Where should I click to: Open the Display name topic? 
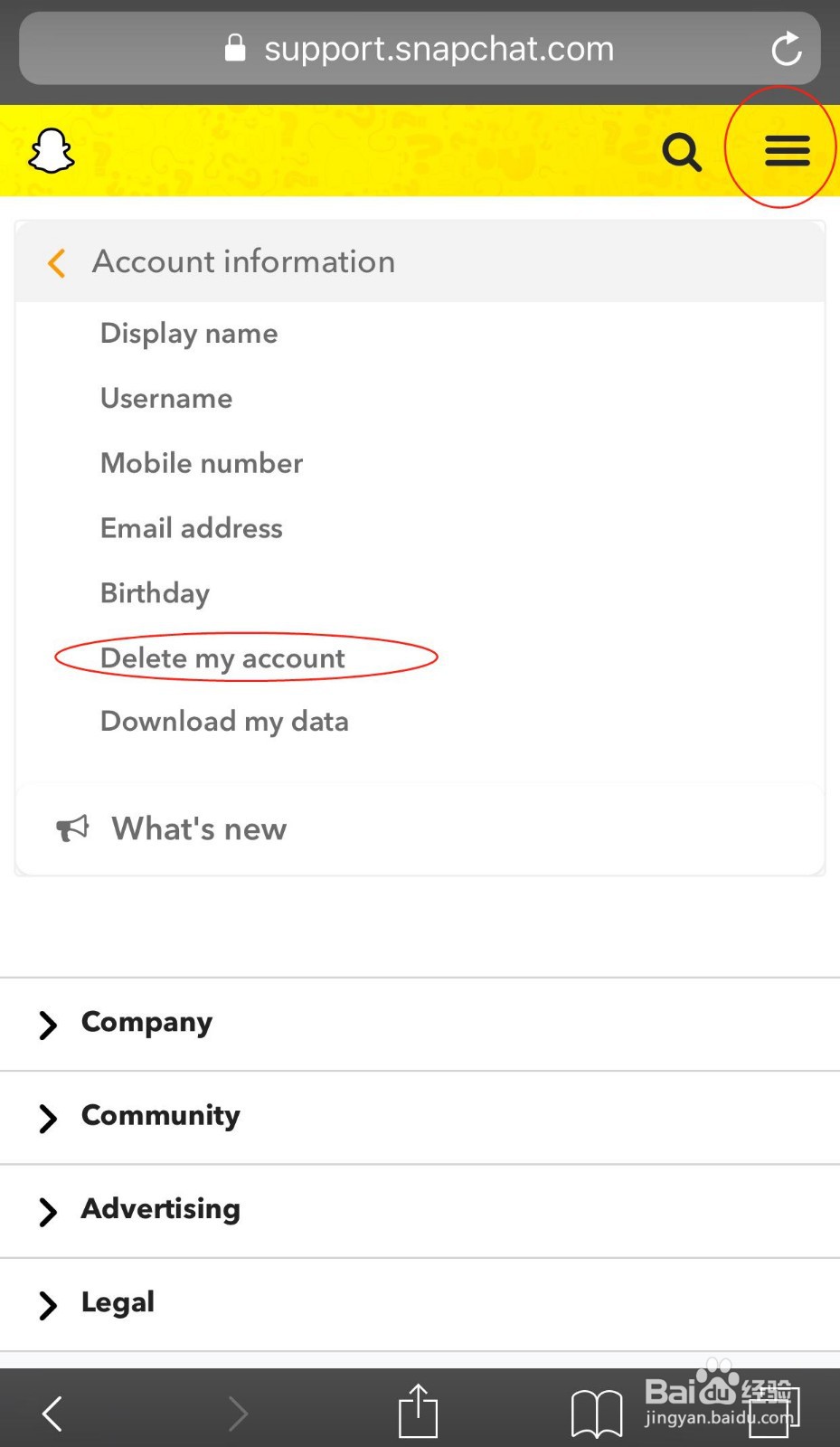click(189, 333)
